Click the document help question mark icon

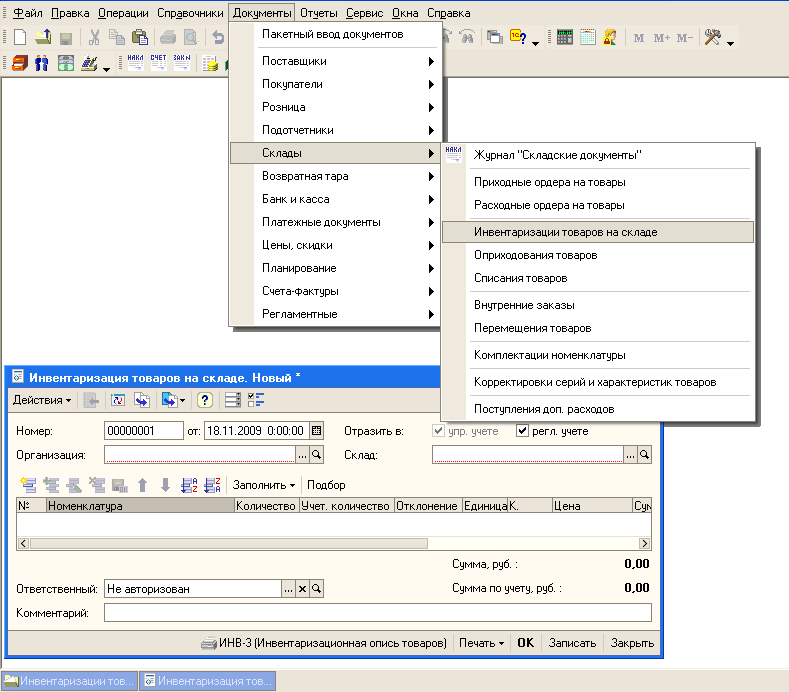tap(204, 400)
